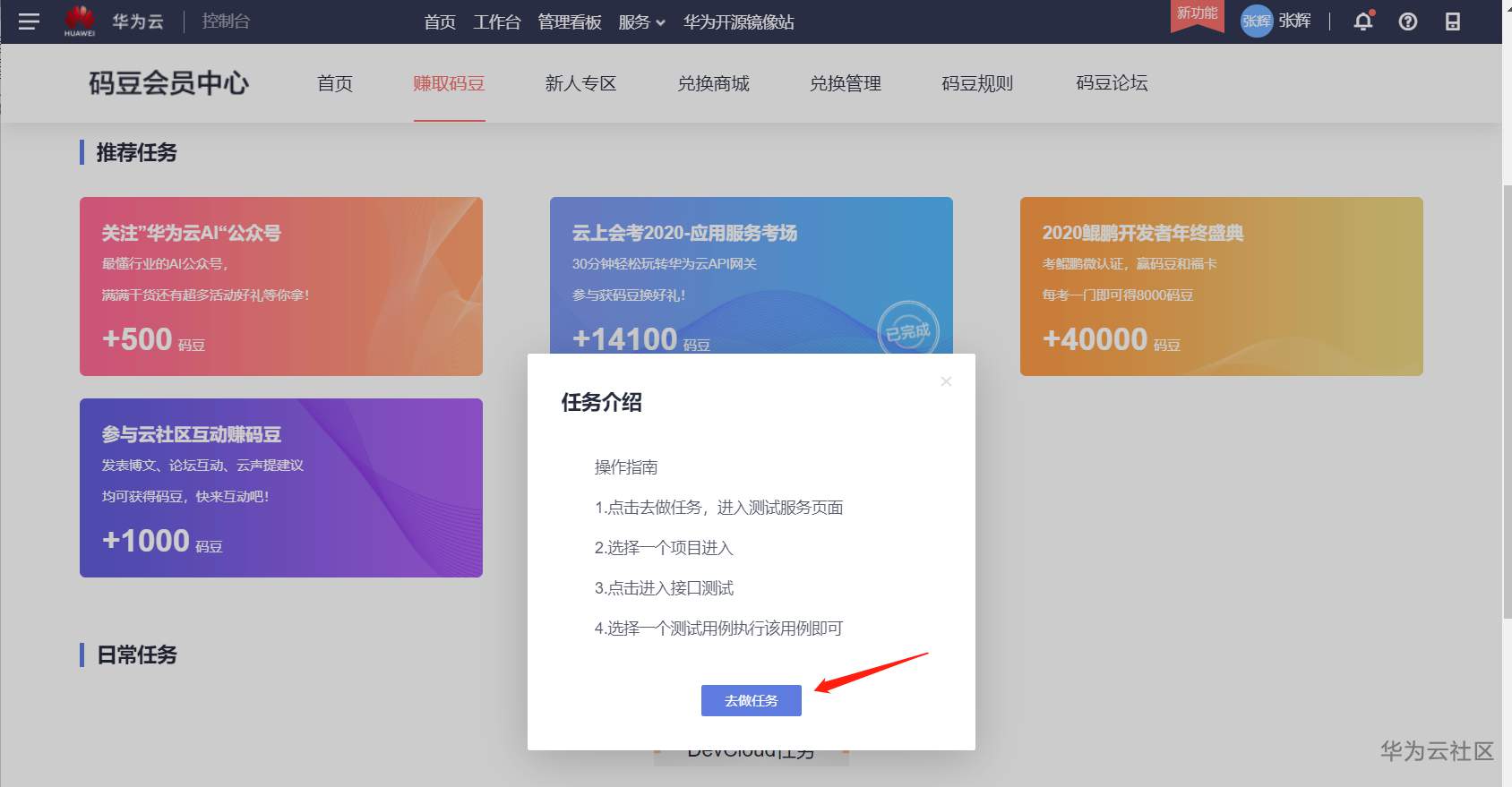This screenshot has width=1512, height=787.
Task: Open the 新人专区 tab
Action: tap(580, 83)
